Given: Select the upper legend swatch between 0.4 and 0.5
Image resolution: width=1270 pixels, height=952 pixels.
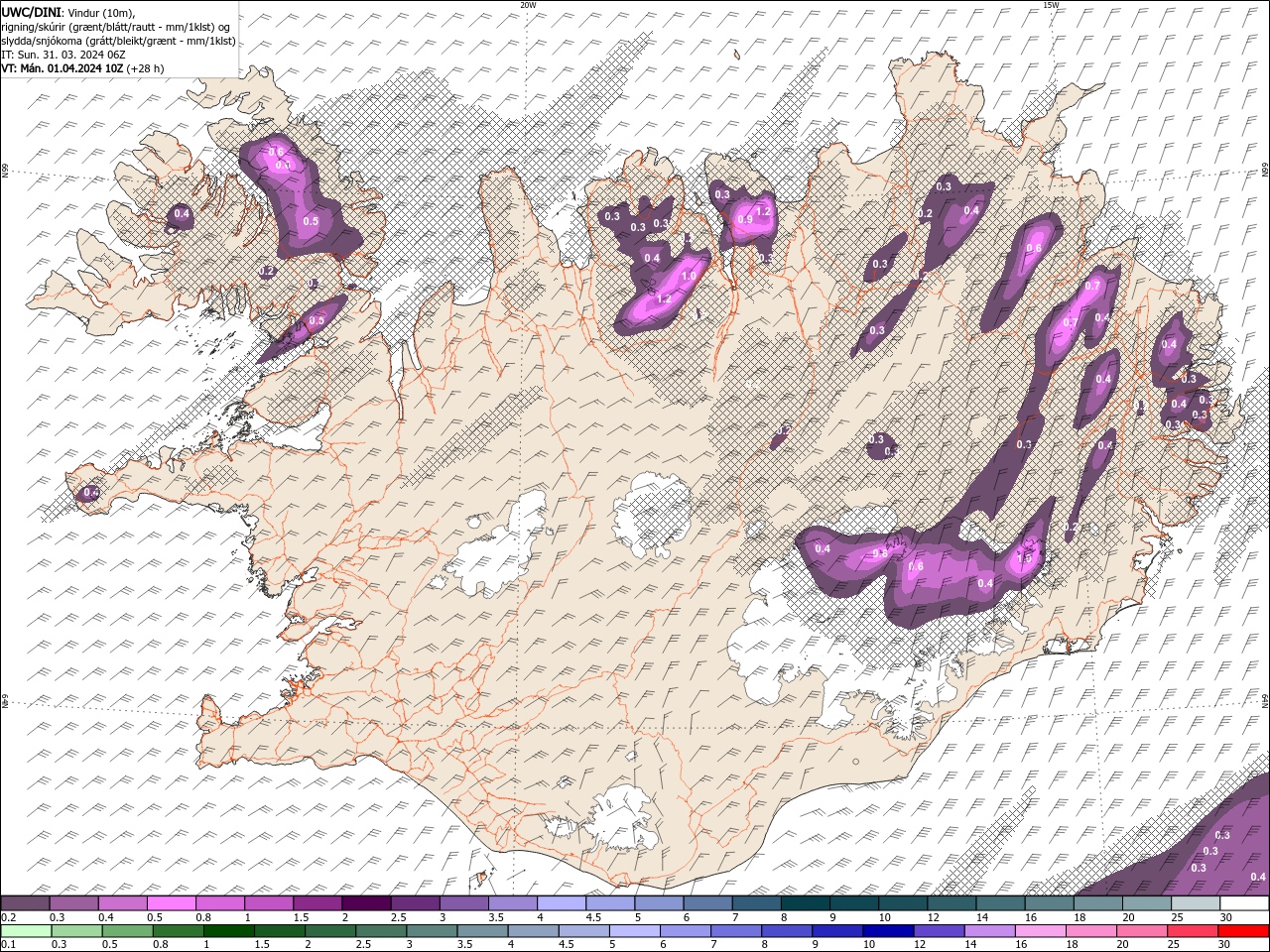Looking at the screenshot, I should pyautogui.click(x=123, y=903).
